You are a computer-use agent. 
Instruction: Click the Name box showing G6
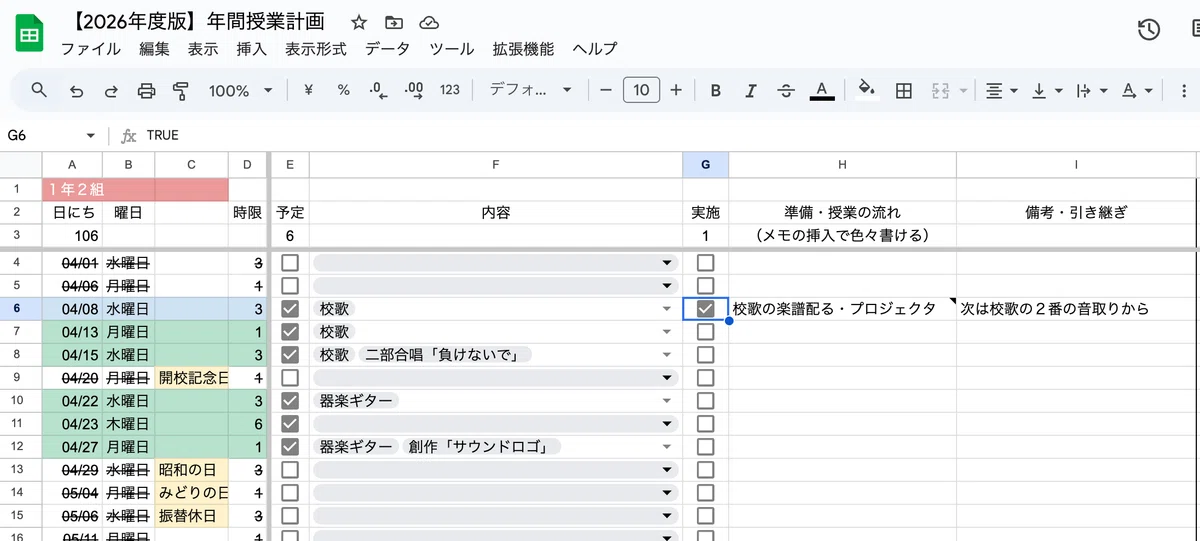click(x=40, y=135)
